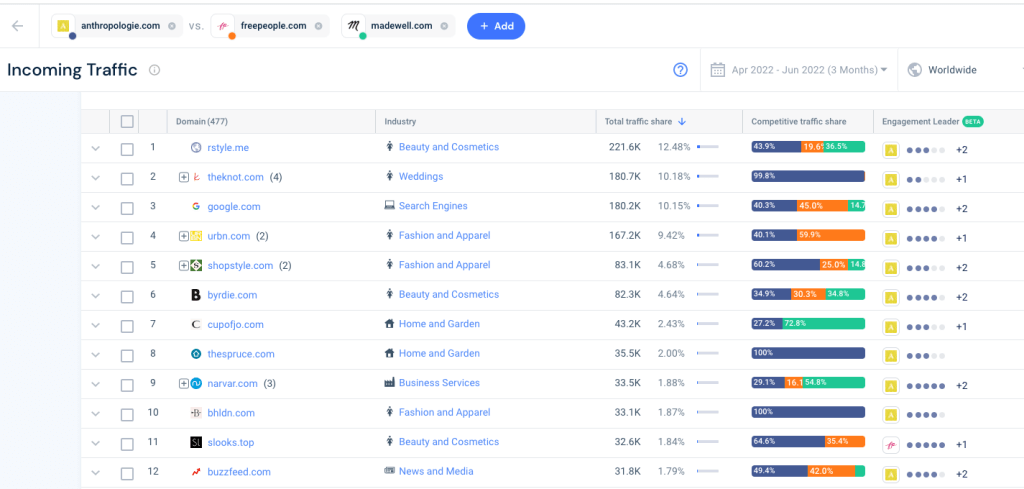Click the Add button
This screenshot has height=489, width=1024.
tap(496, 26)
